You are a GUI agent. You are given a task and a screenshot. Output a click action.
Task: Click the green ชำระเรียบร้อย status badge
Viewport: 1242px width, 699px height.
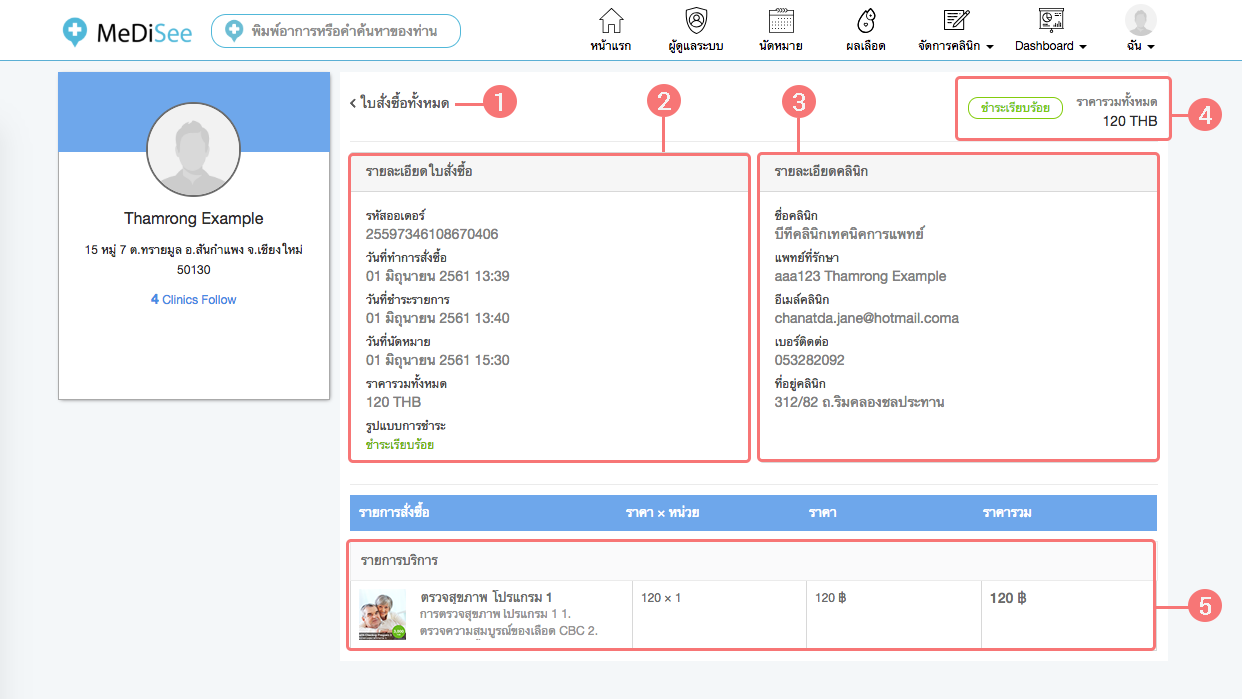tap(1014, 108)
